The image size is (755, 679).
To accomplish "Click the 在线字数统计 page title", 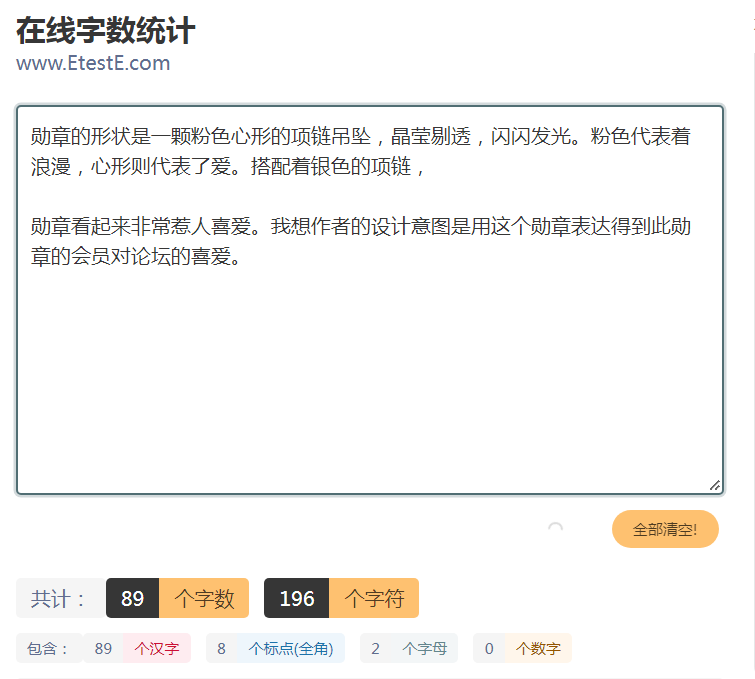I will pos(105,30).
